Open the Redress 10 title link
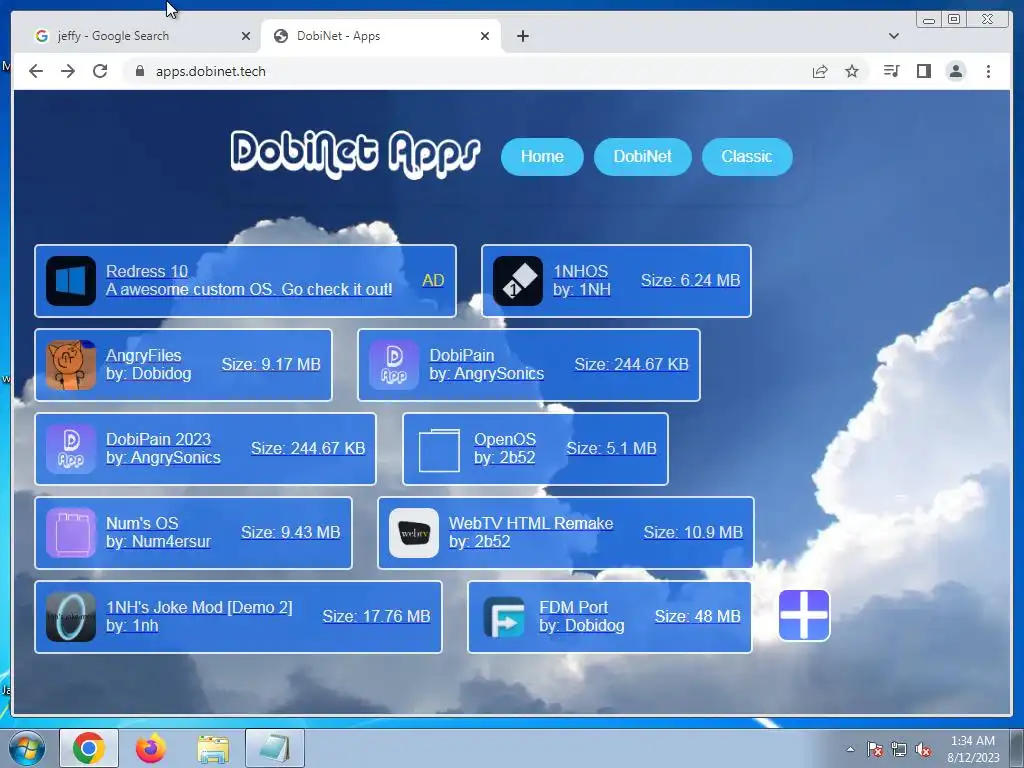 tap(147, 271)
